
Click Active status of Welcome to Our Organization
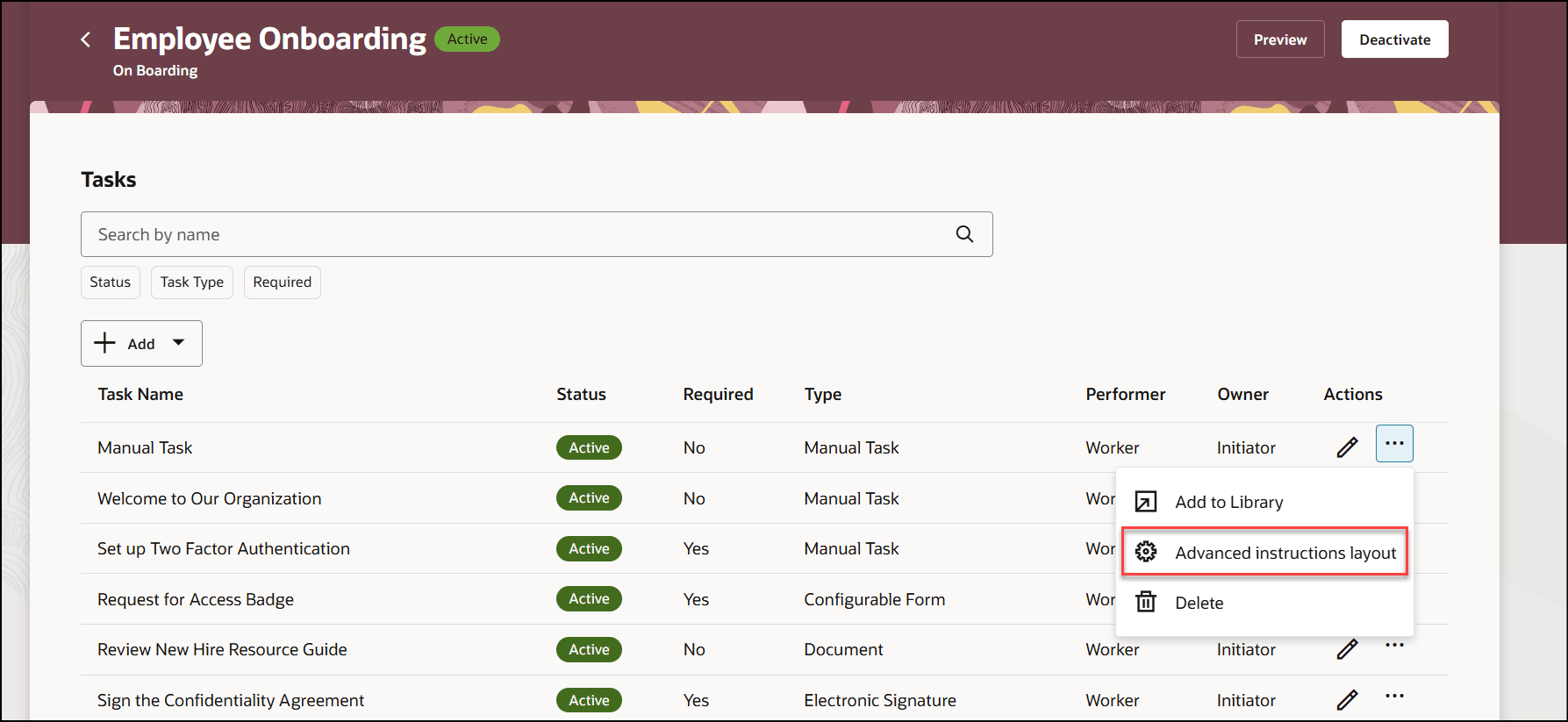(589, 498)
